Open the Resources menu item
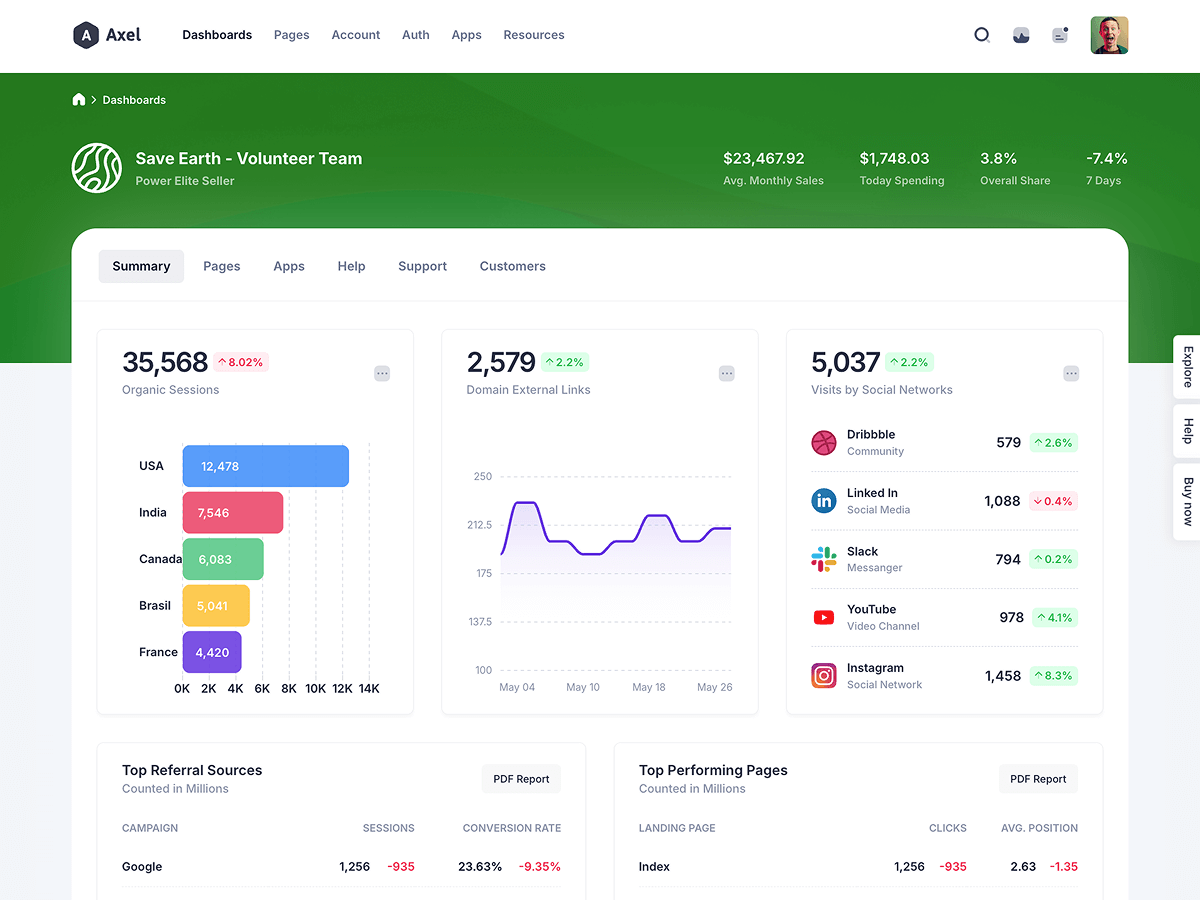1200x900 pixels. (534, 35)
